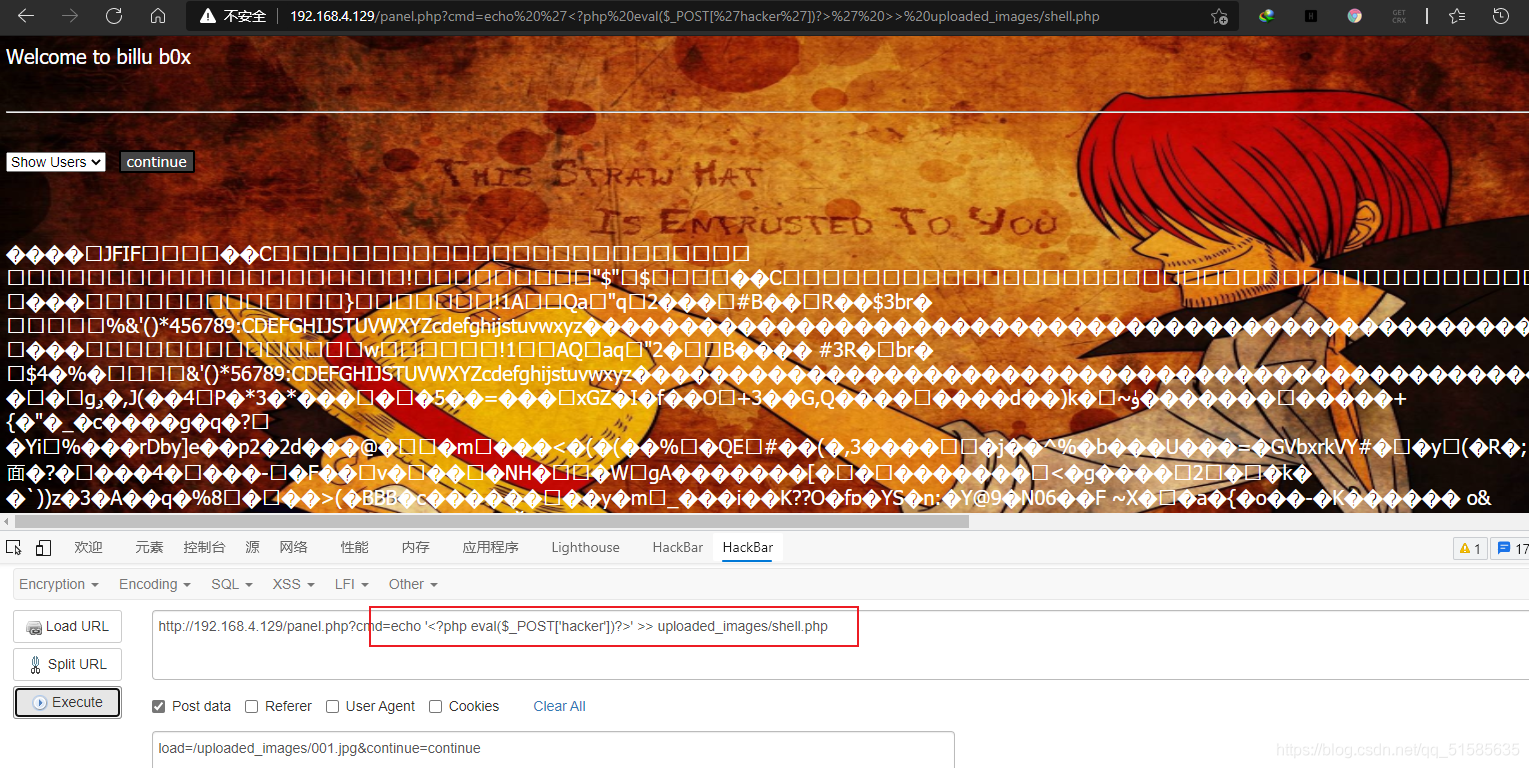Open the favorites list icon
1529x768 pixels.
click(1457, 16)
